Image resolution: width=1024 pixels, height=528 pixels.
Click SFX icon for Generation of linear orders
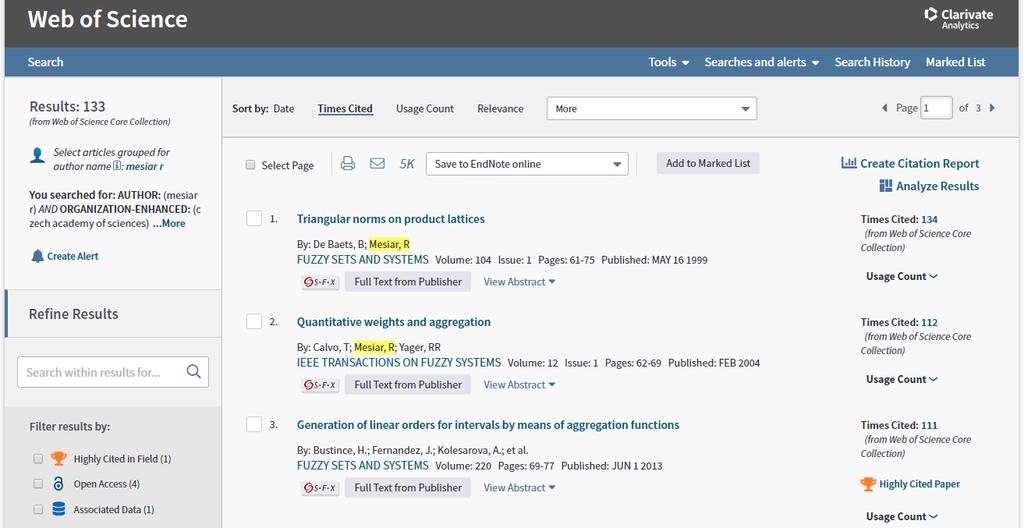pyautogui.click(x=320, y=487)
